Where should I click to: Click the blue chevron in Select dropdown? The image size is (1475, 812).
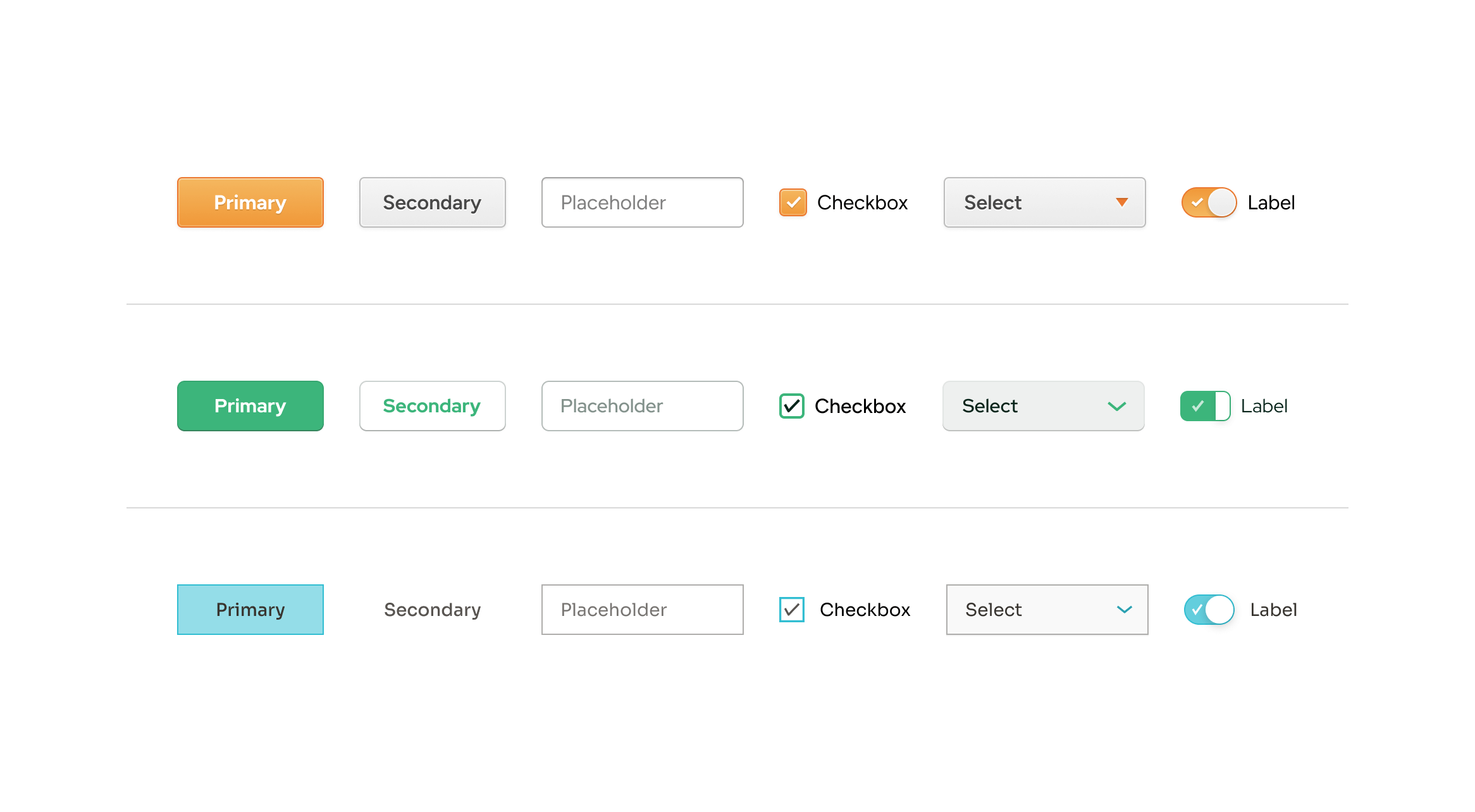[1124, 610]
